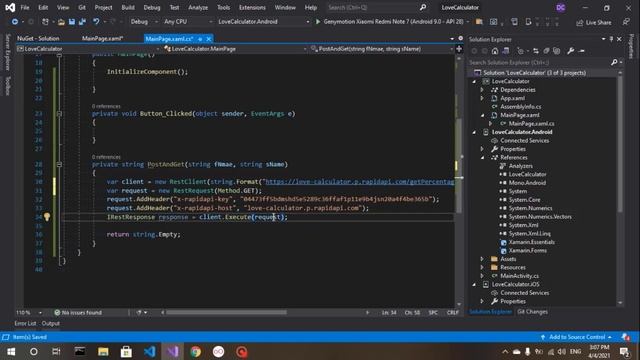Screen dimensions: 640x360
Task: Click the Navigate Backward toolbar icon
Action: pyautogui.click(x=15, y=22)
